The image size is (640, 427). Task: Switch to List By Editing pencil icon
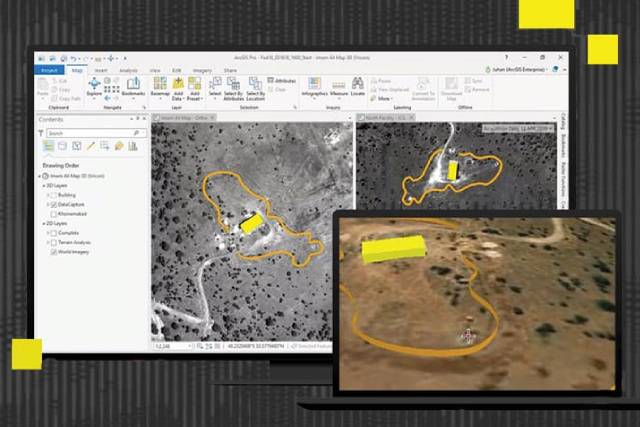click(x=91, y=146)
